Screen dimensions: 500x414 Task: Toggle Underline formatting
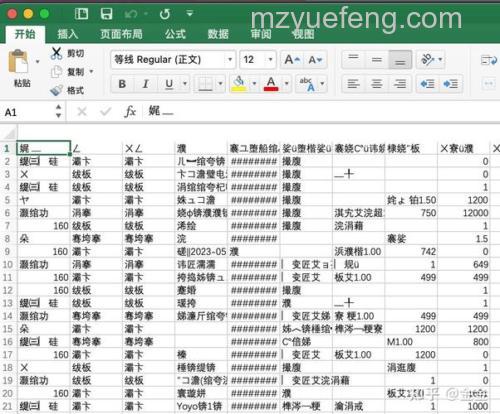pyautogui.click(x=169, y=84)
